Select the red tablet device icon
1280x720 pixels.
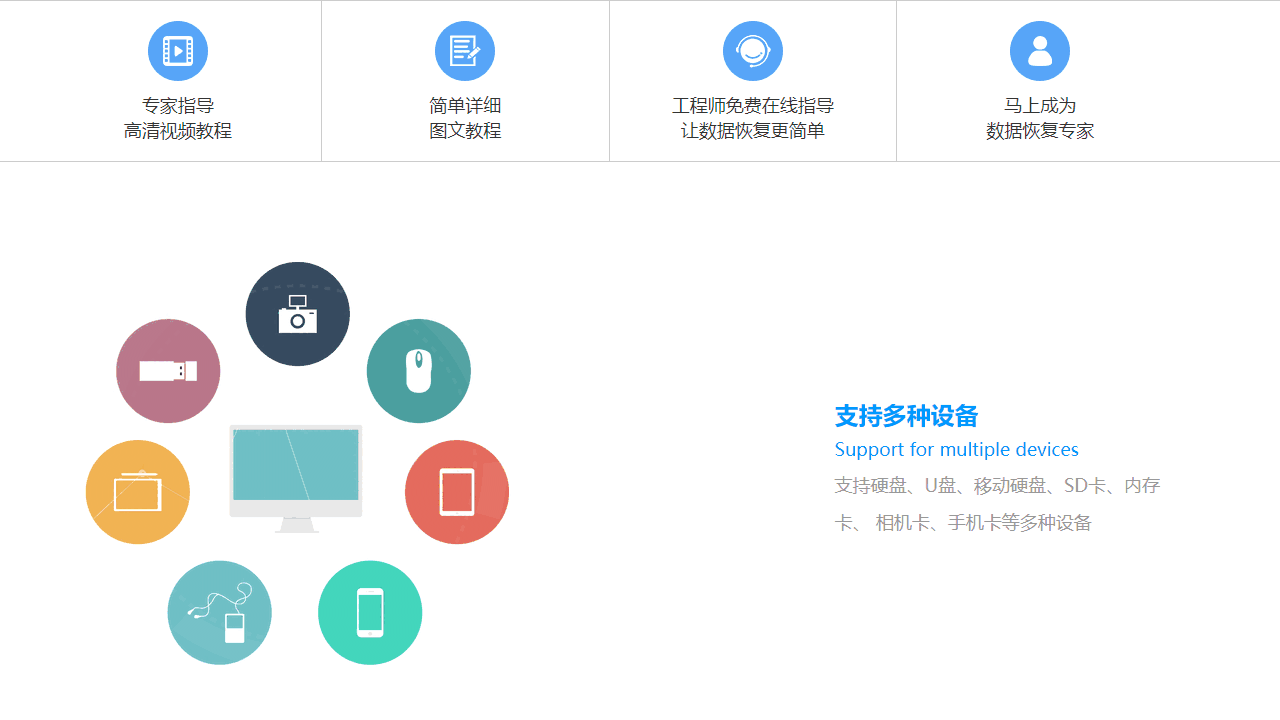pos(456,492)
